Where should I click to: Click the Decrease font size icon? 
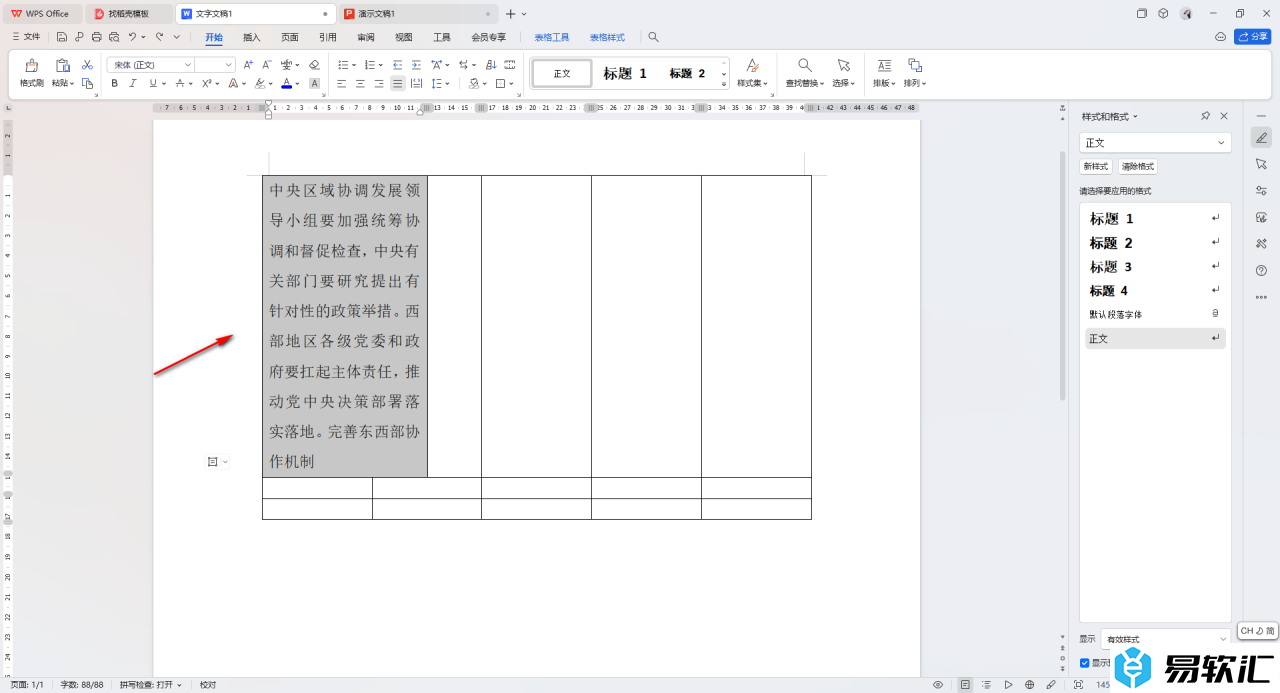pyautogui.click(x=267, y=64)
